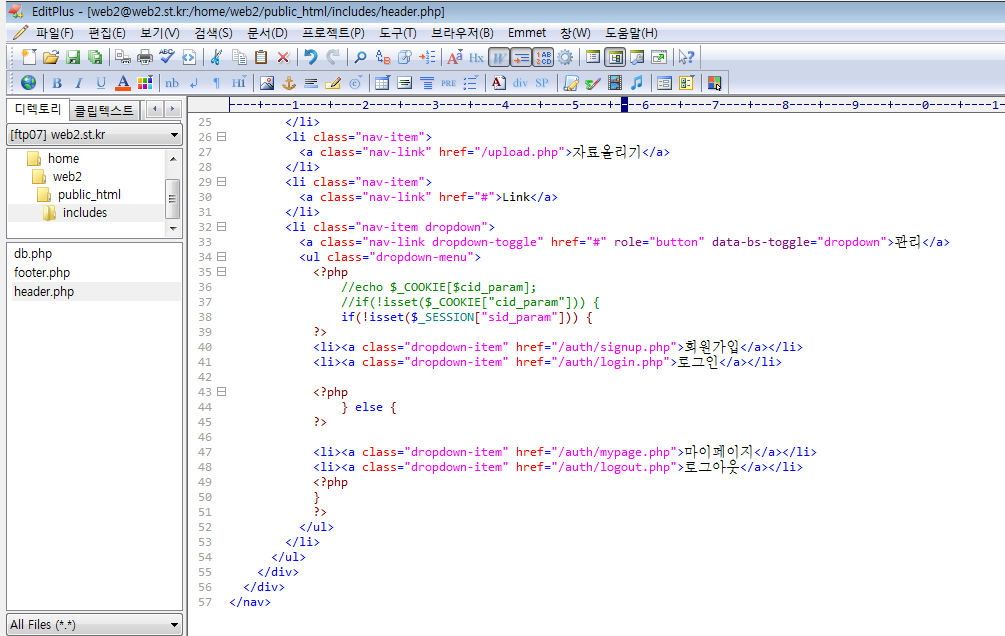View in browser with globe icon
Image resolution: width=1005 pixels, height=636 pixels.
click(x=28, y=83)
